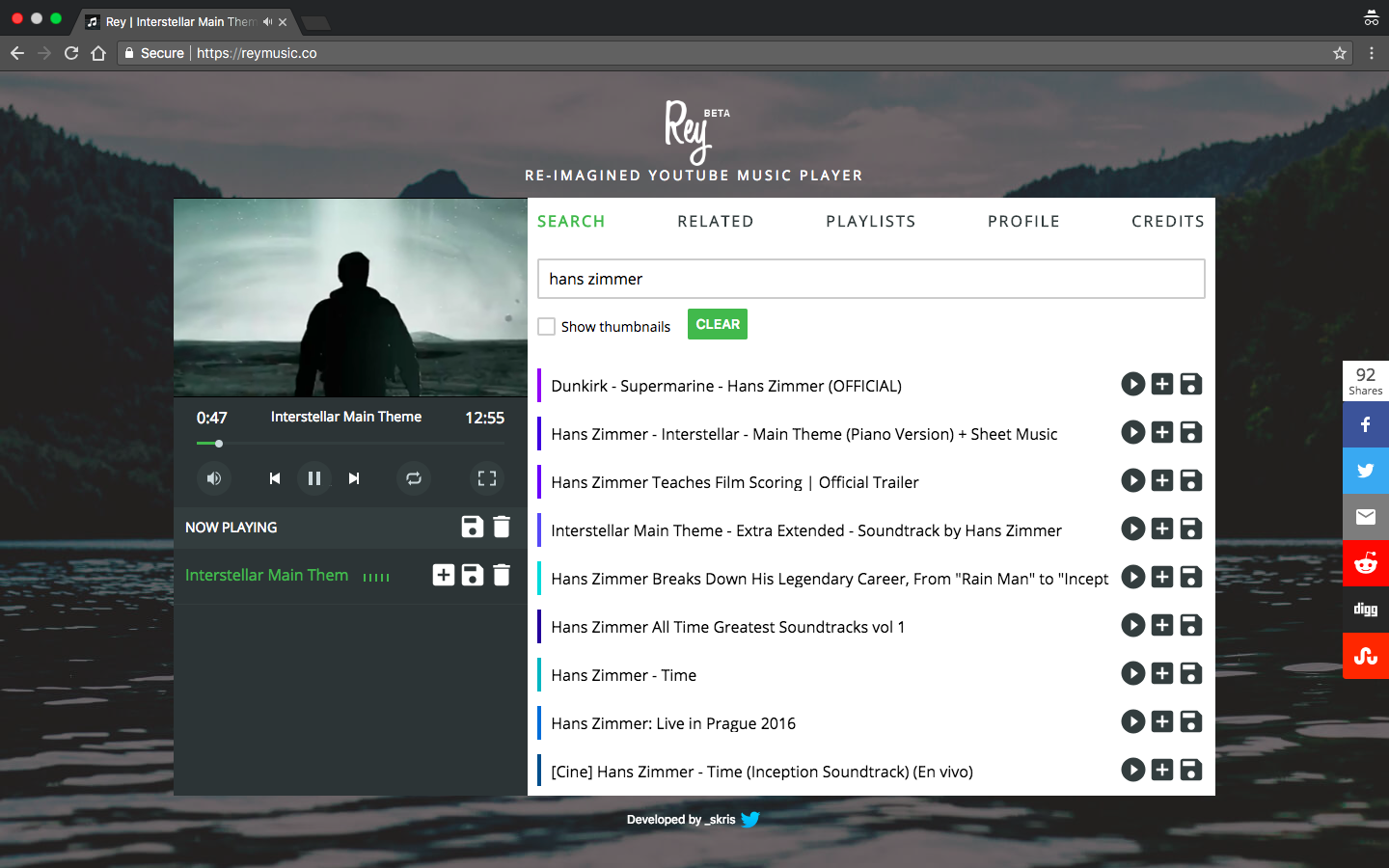Play Dunkirk - Supermarine search result
Viewport: 1389px width, 868px height.
tap(1133, 385)
